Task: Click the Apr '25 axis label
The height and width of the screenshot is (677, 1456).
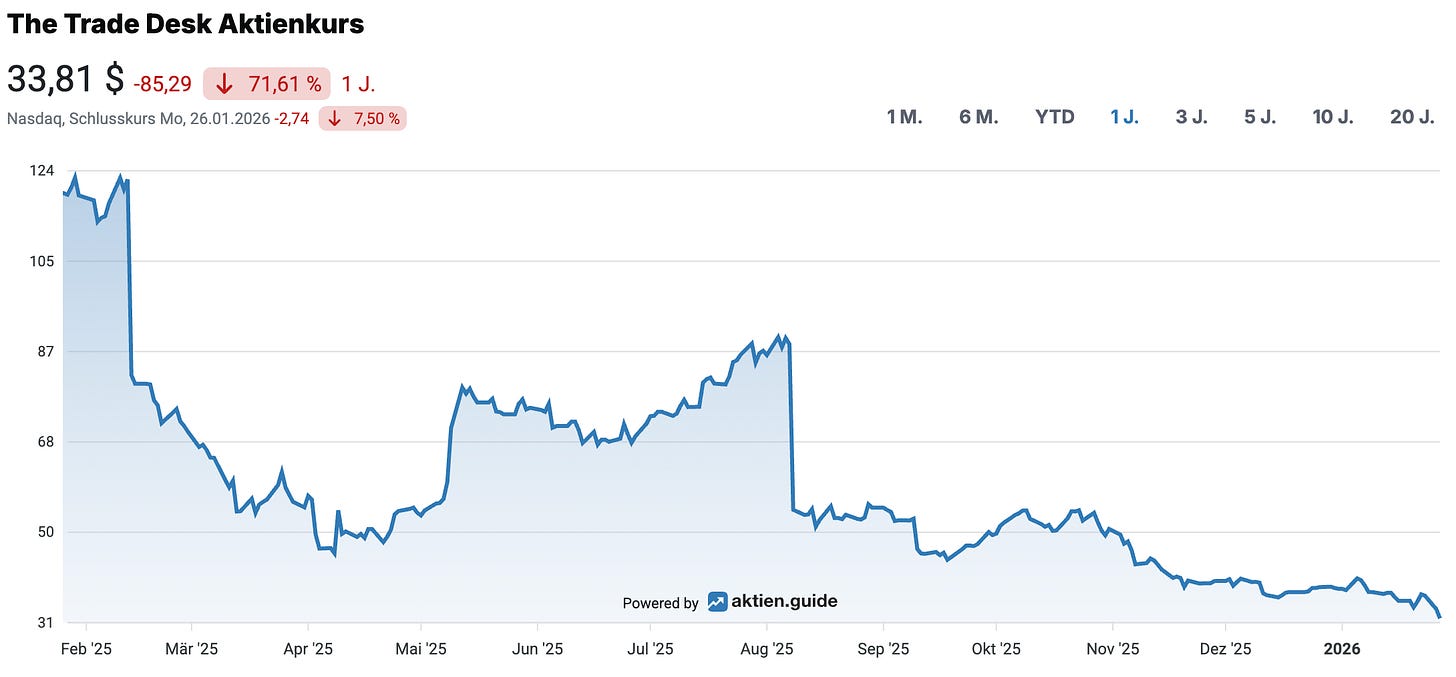Action: coord(308,649)
